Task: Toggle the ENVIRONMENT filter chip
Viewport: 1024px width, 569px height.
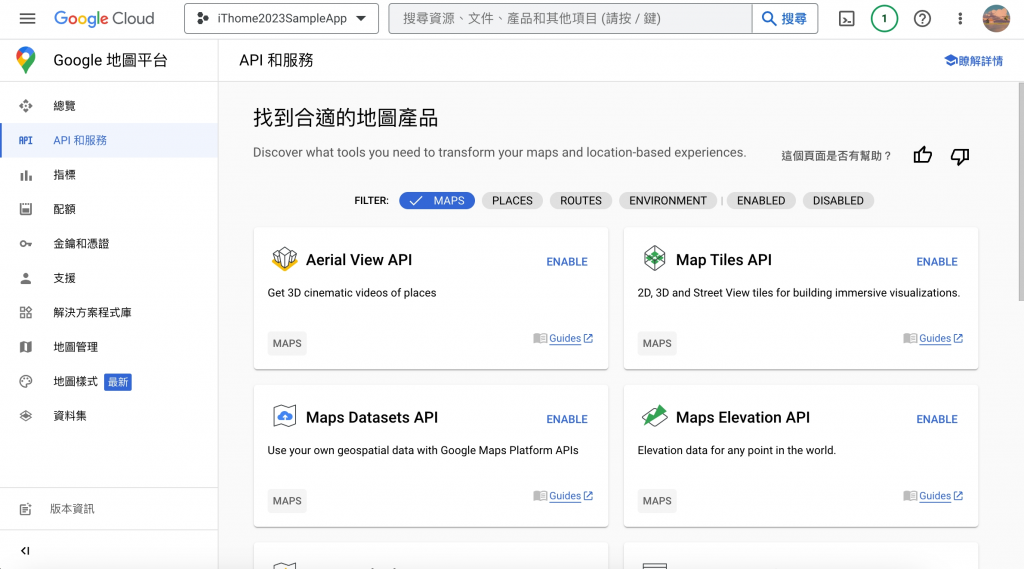Action: [x=667, y=201]
